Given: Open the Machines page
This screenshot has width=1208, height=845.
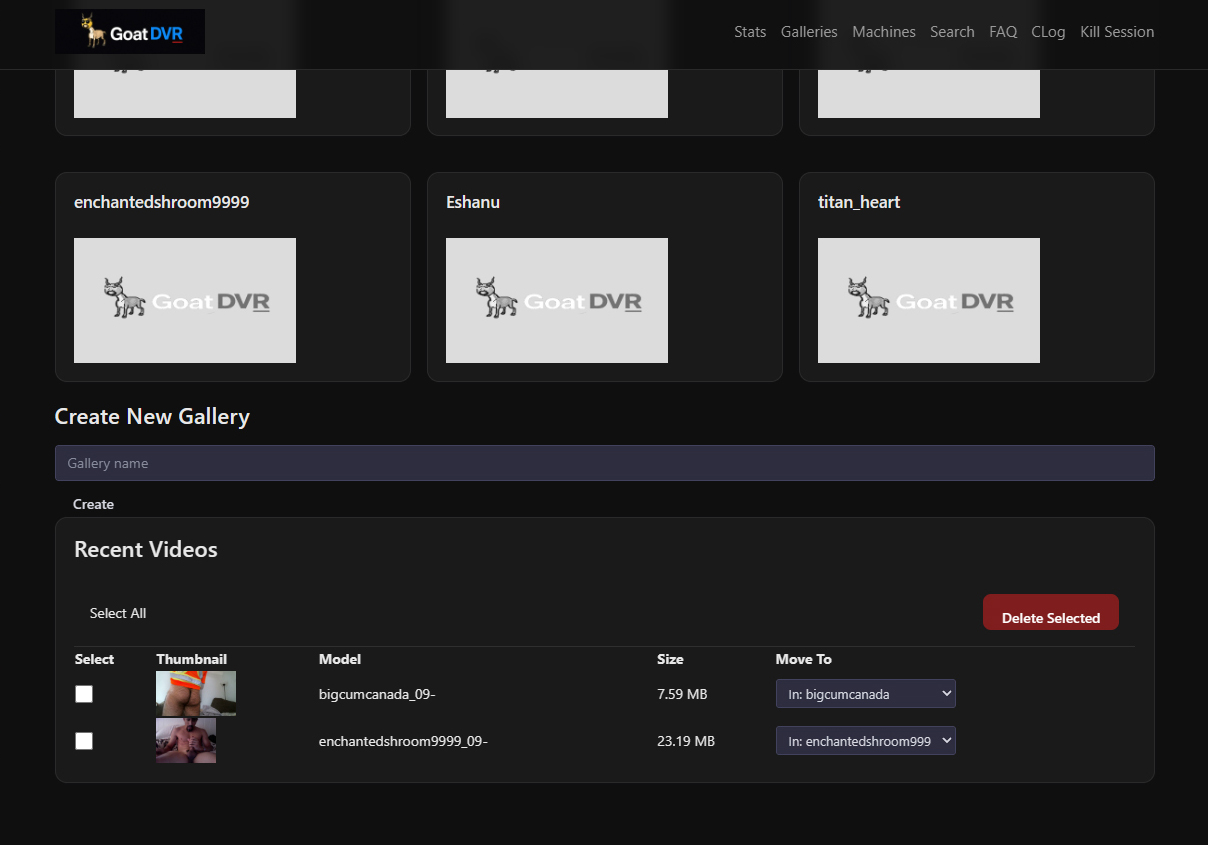Looking at the screenshot, I should (x=884, y=32).
